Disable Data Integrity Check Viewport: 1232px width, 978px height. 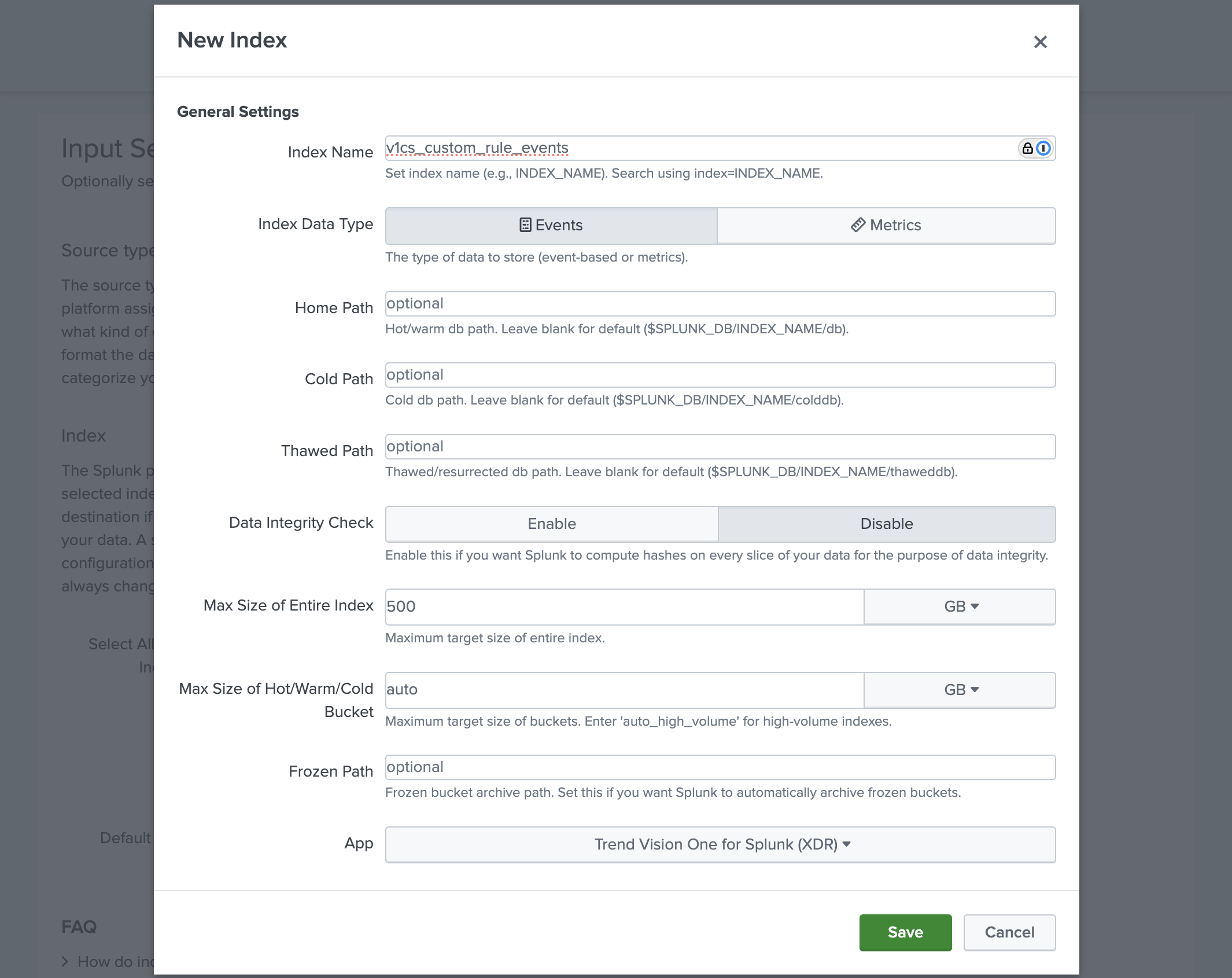887,524
